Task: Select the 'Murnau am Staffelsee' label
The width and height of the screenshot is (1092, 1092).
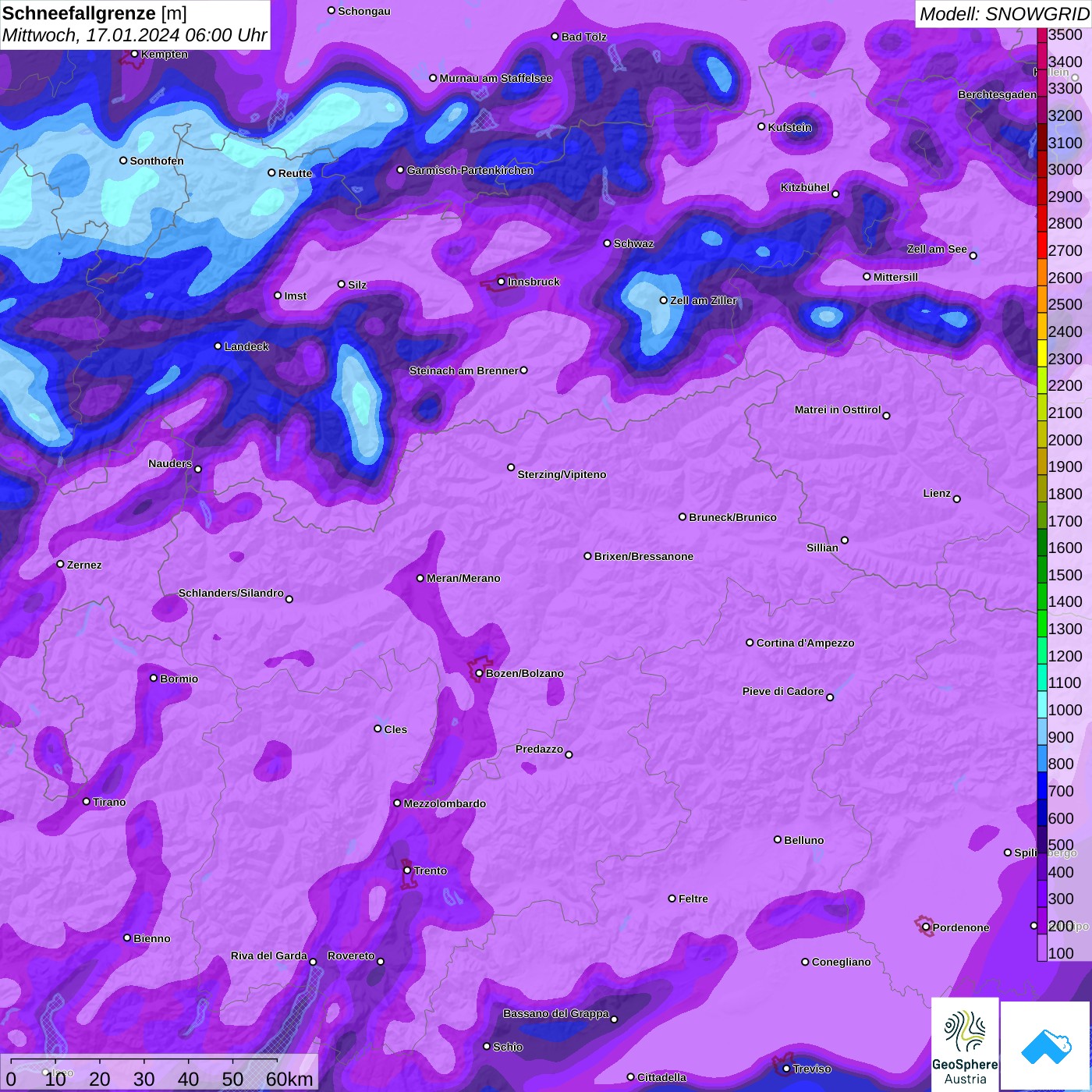Action: pyautogui.click(x=496, y=78)
